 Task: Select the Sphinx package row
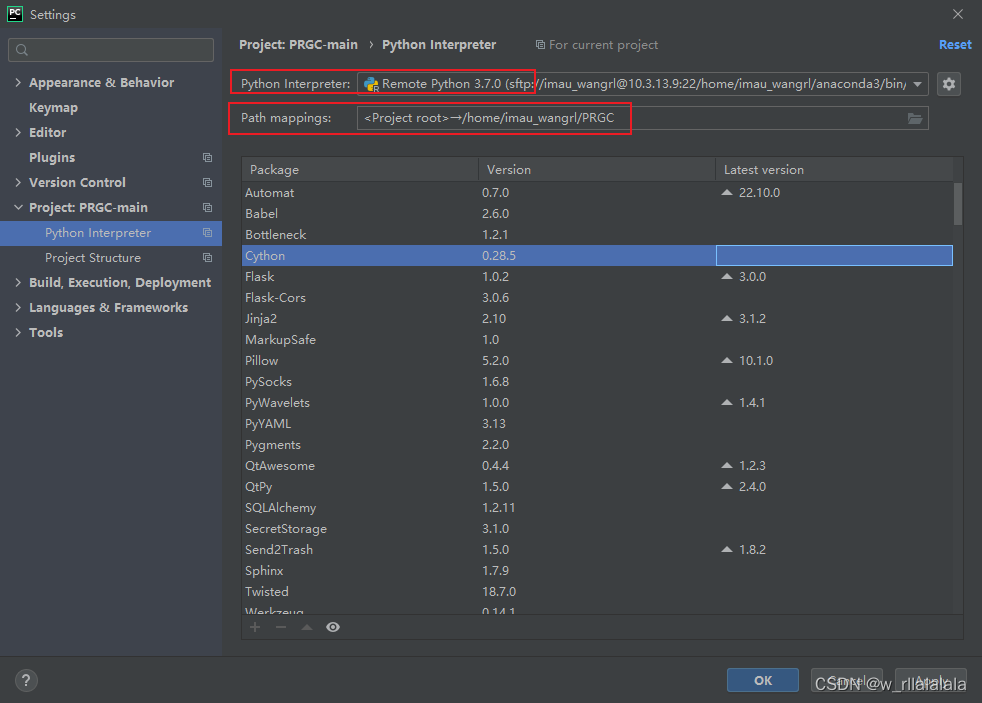[x=597, y=571]
